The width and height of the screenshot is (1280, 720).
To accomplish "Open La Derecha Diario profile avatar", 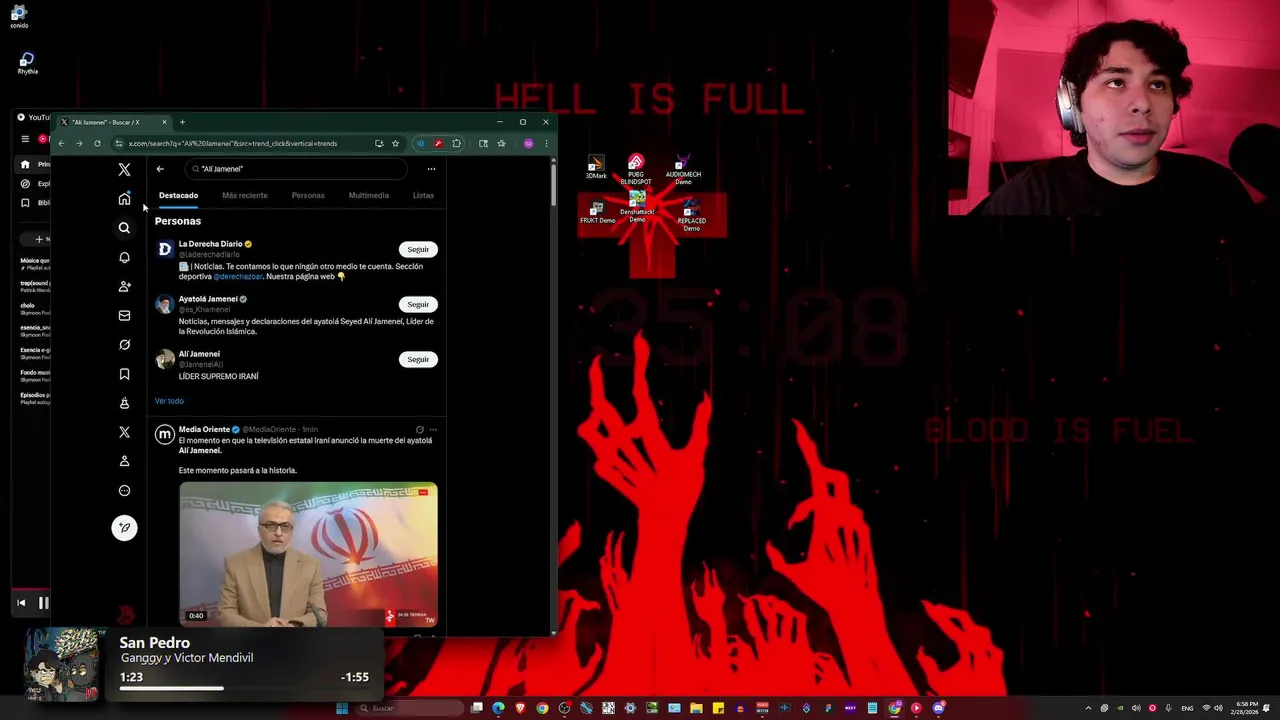I will pyautogui.click(x=165, y=250).
